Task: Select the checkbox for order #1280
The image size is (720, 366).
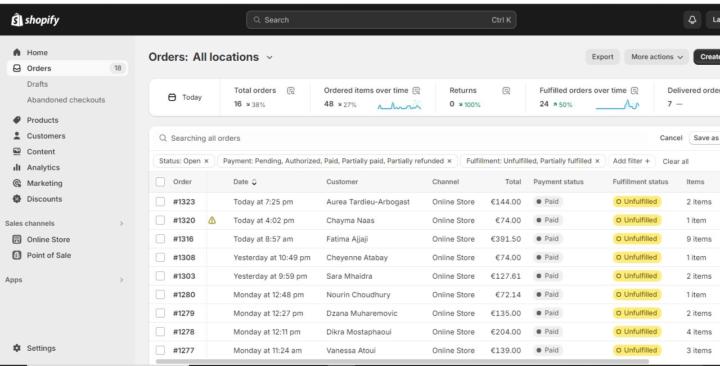Action: coord(160,294)
